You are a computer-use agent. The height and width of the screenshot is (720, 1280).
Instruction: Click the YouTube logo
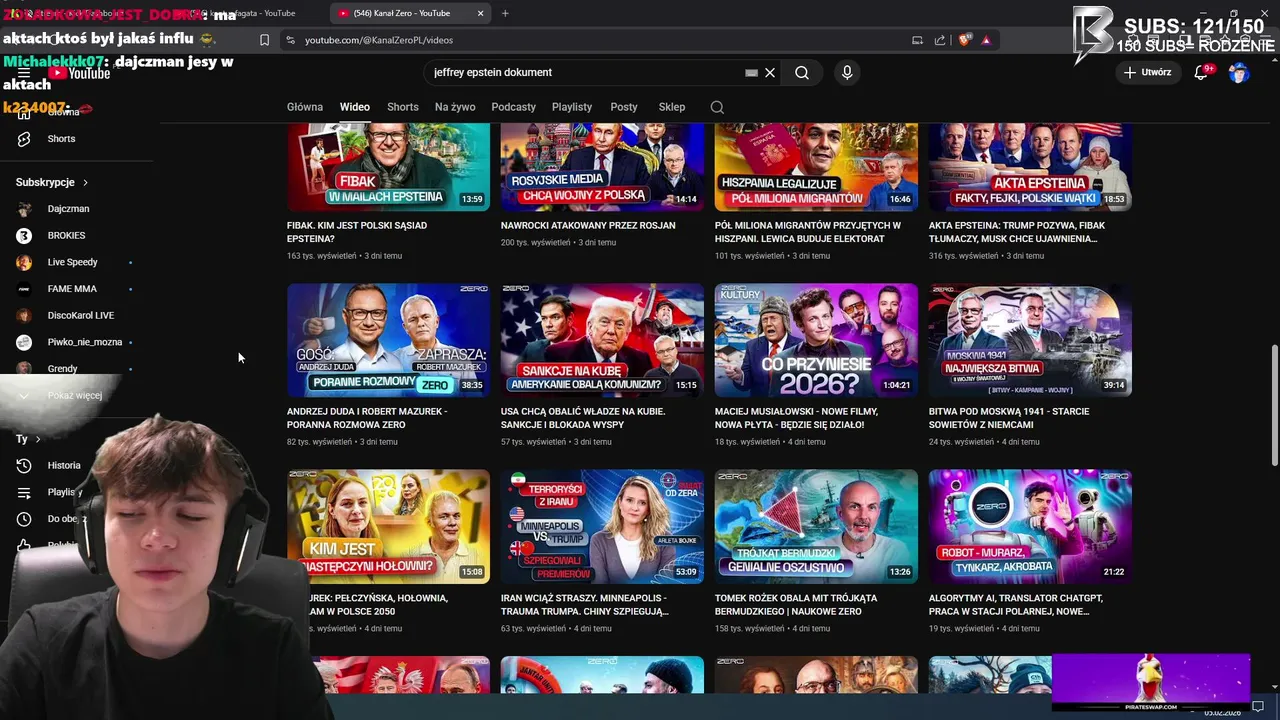[79, 72]
